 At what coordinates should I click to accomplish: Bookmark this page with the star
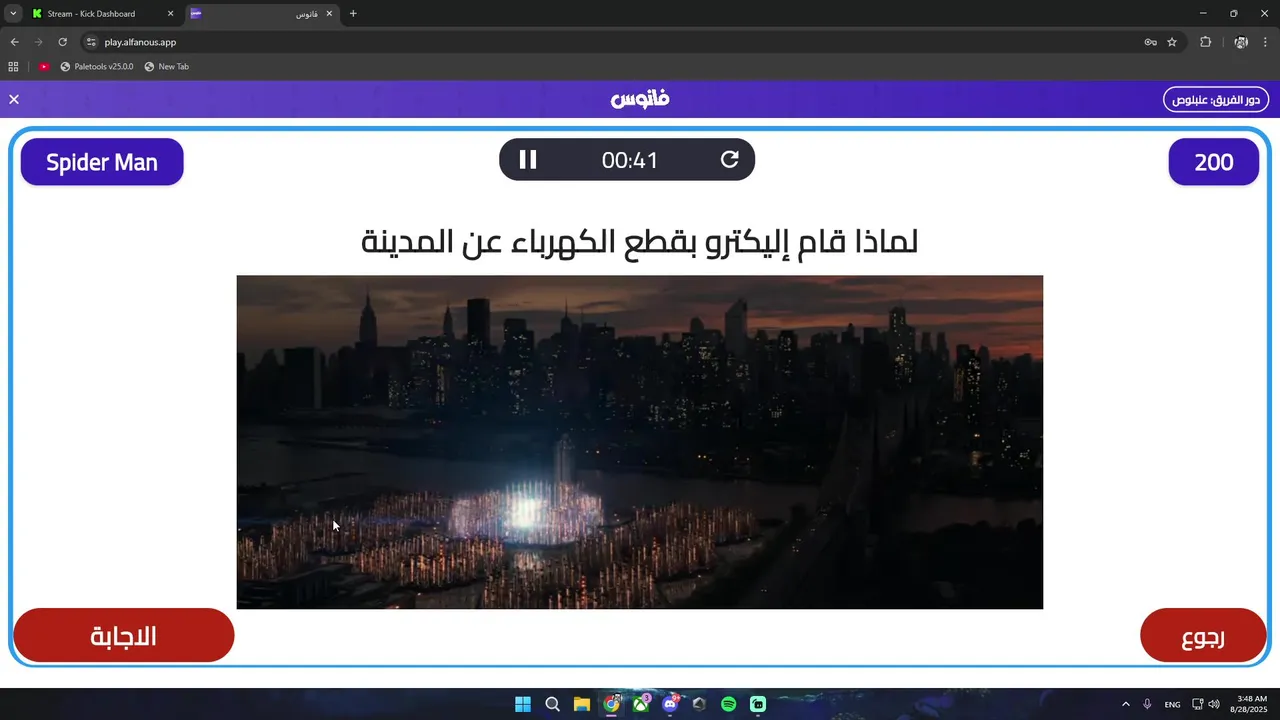[1172, 42]
